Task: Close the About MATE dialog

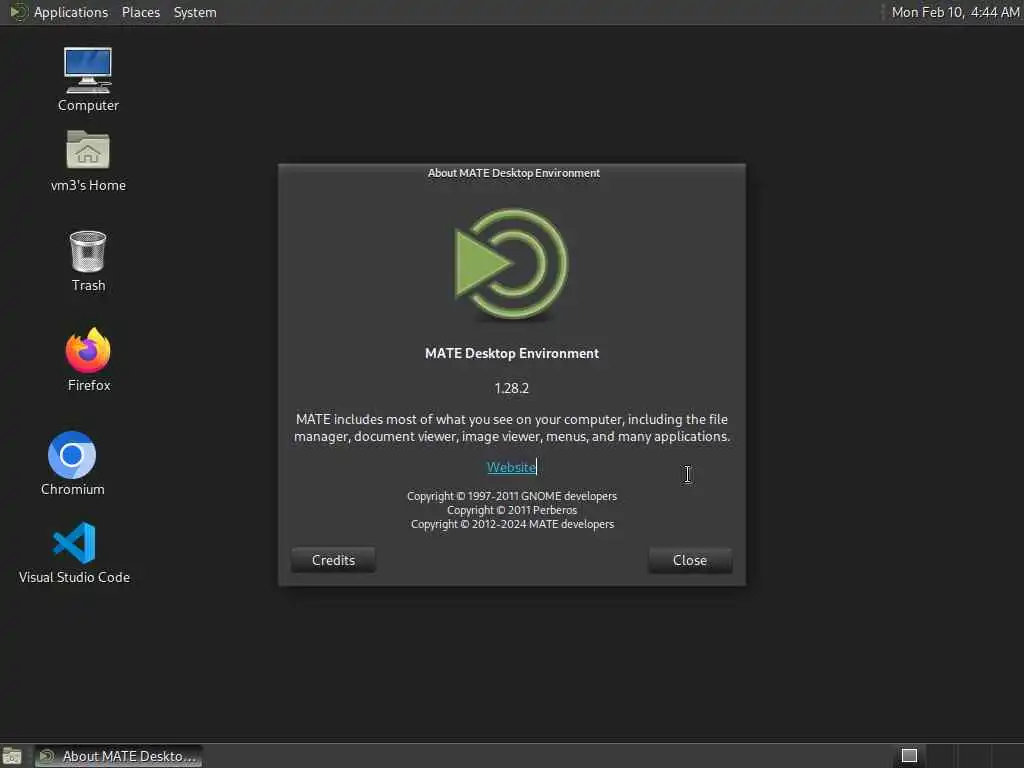Action: click(x=690, y=560)
